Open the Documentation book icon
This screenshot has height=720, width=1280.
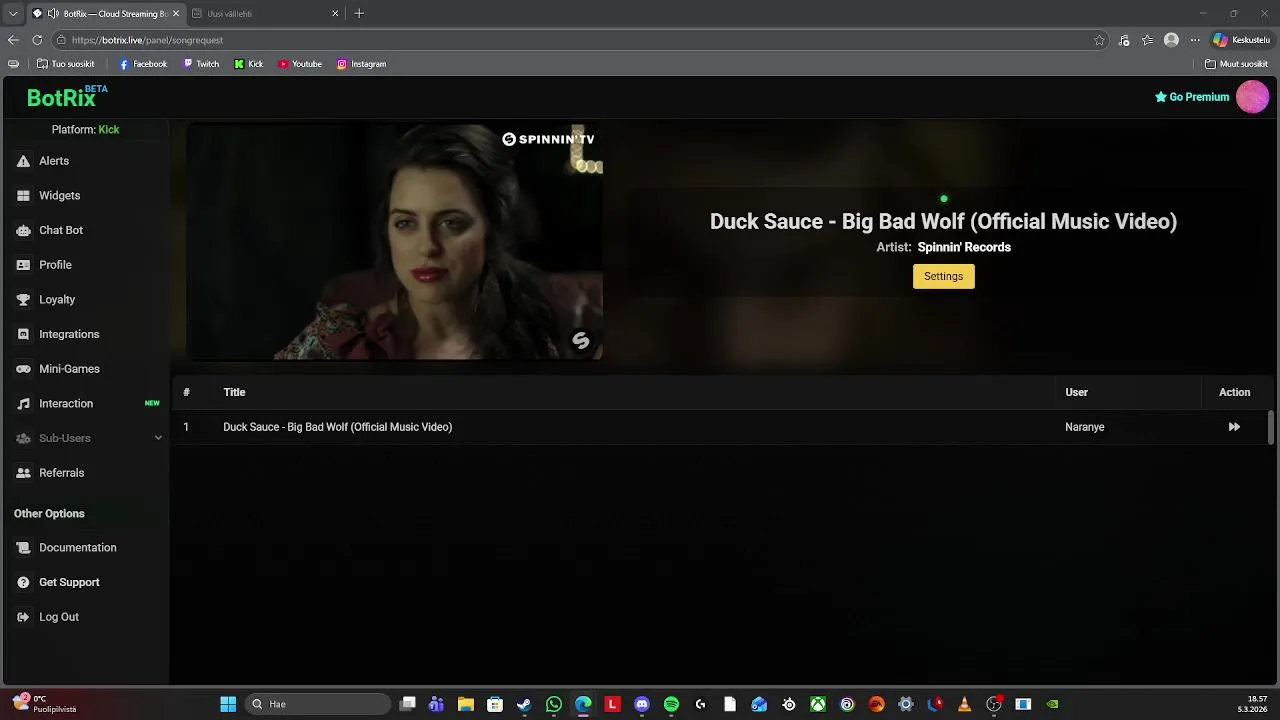(23, 548)
